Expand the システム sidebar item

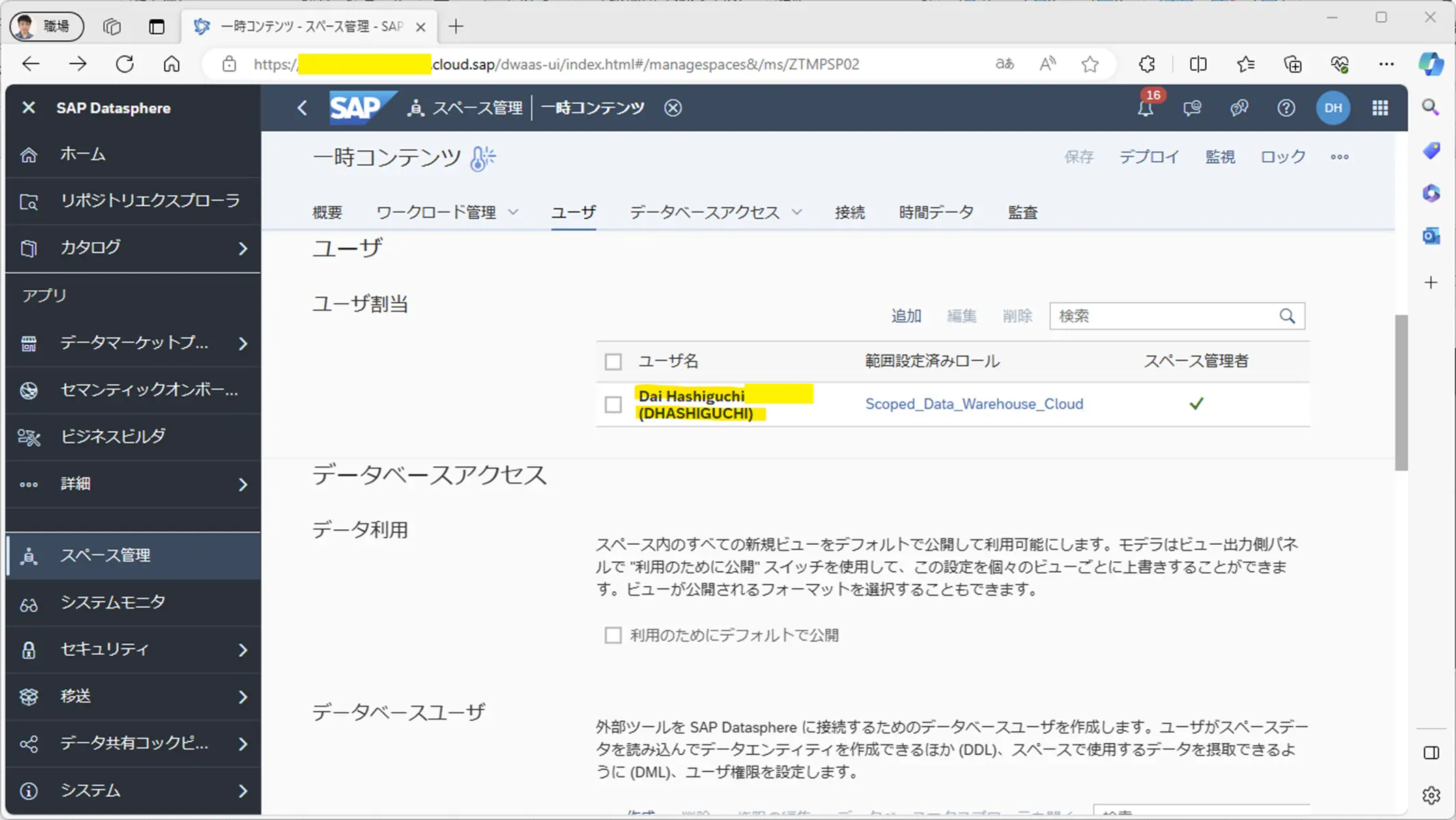(x=242, y=791)
